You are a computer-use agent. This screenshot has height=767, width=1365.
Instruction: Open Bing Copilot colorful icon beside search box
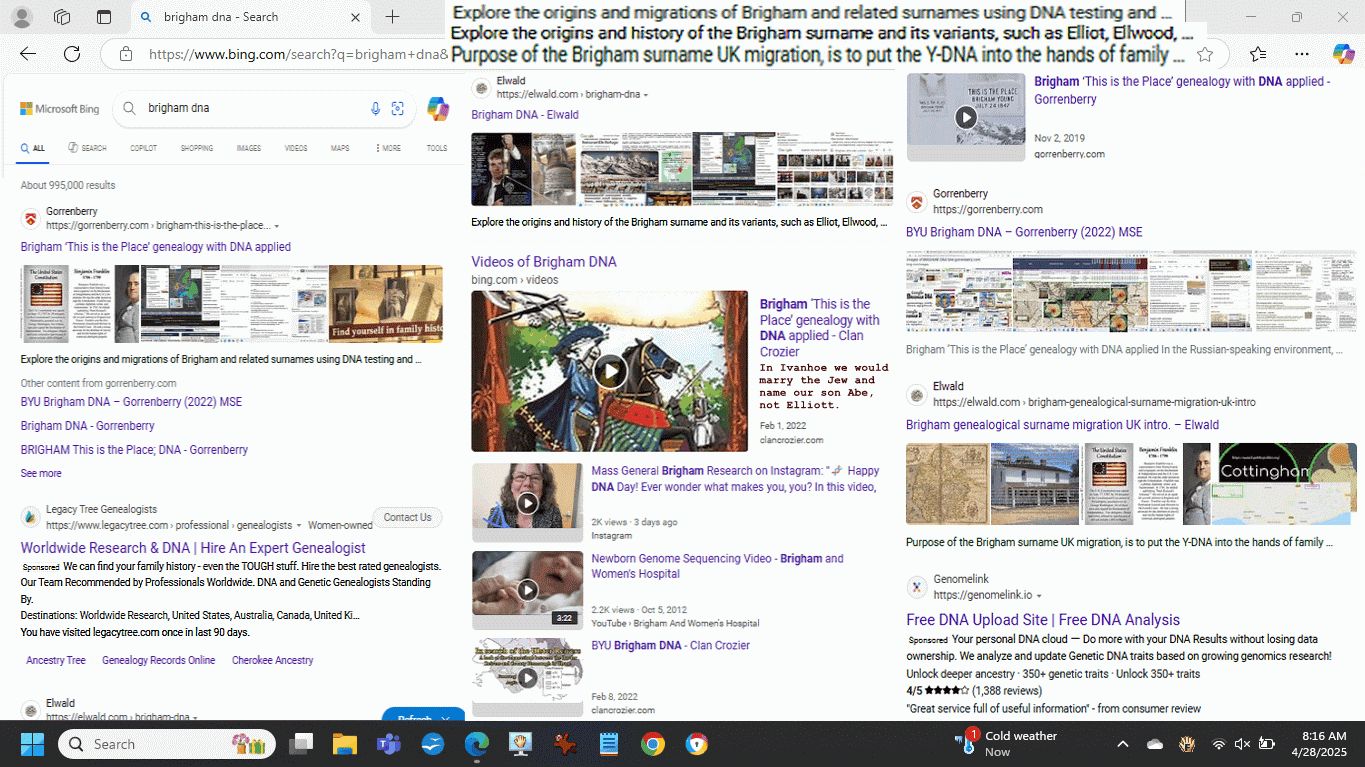(438, 109)
